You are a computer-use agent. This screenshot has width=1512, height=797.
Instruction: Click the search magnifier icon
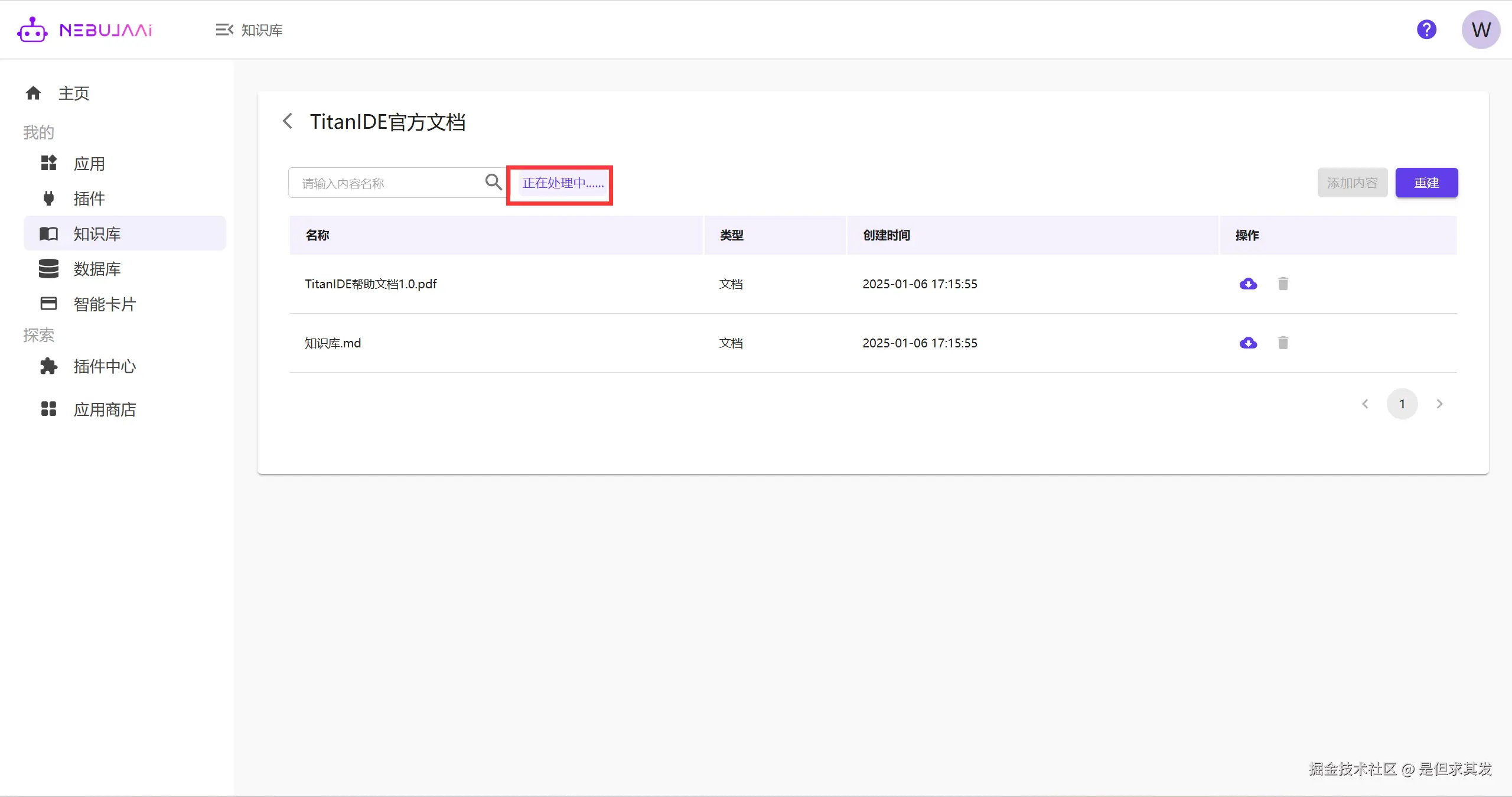[493, 182]
